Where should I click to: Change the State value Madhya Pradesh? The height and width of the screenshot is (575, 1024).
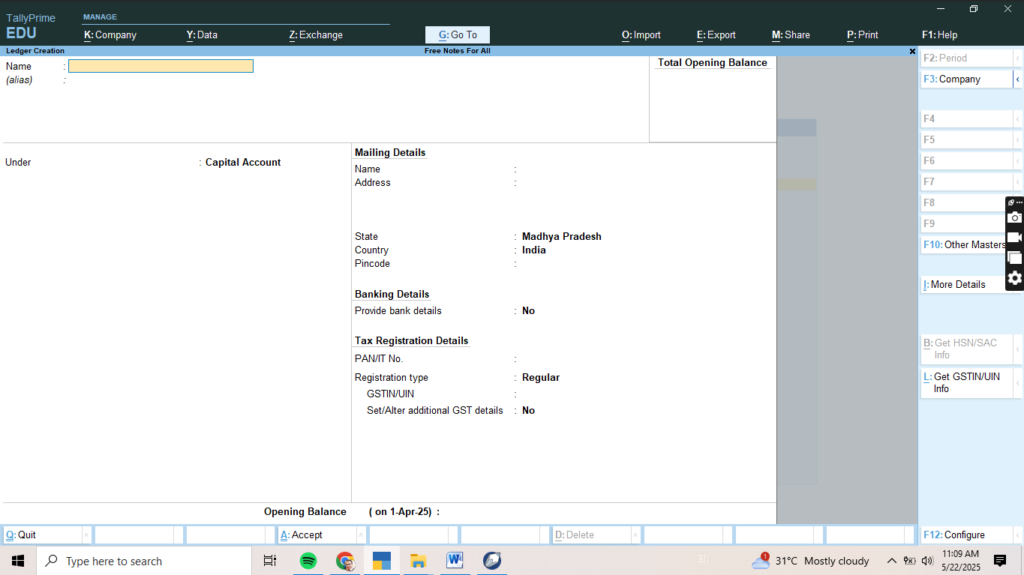click(x=562, y=237)
